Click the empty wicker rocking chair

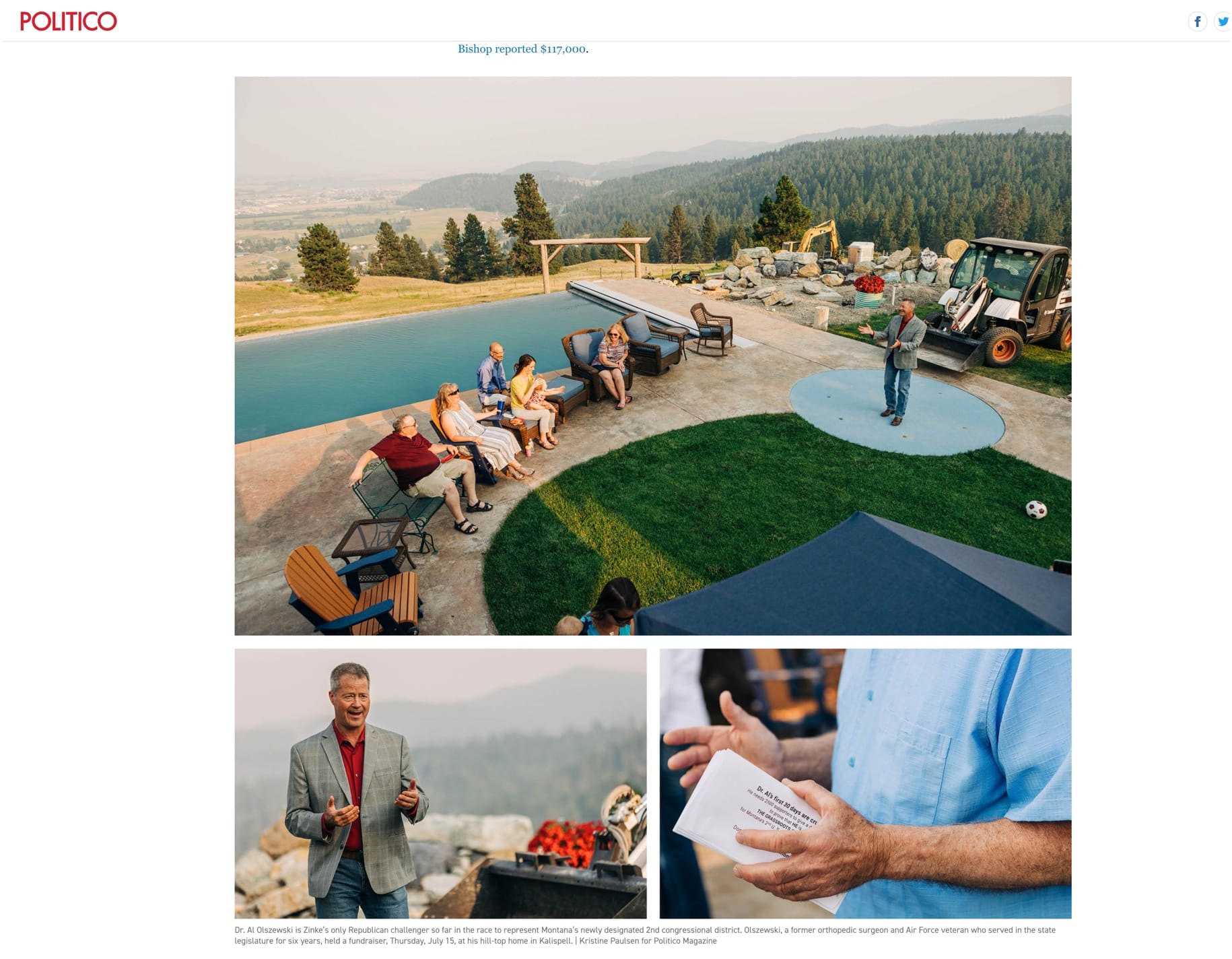click(711, 328)
